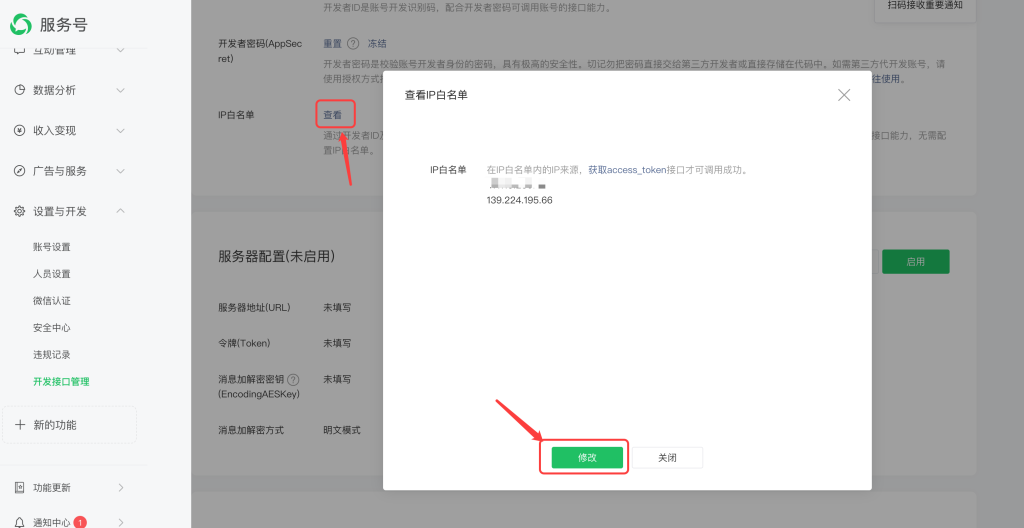Click the 消息加解密方式 label
This screenshot has height=528, width=1024.
(x=251, y=431)
